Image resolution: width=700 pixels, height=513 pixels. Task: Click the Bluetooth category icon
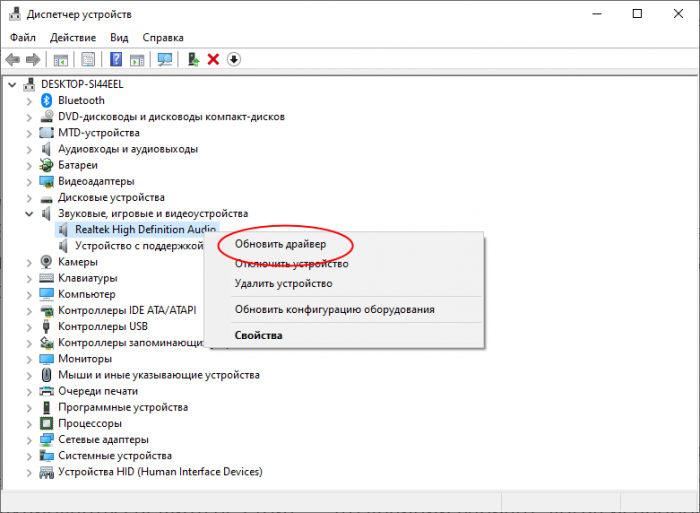(46, 100)
